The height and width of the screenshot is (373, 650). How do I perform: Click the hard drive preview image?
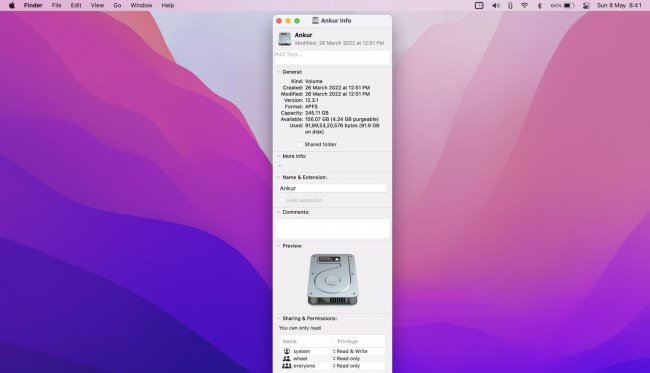(332, 279)
